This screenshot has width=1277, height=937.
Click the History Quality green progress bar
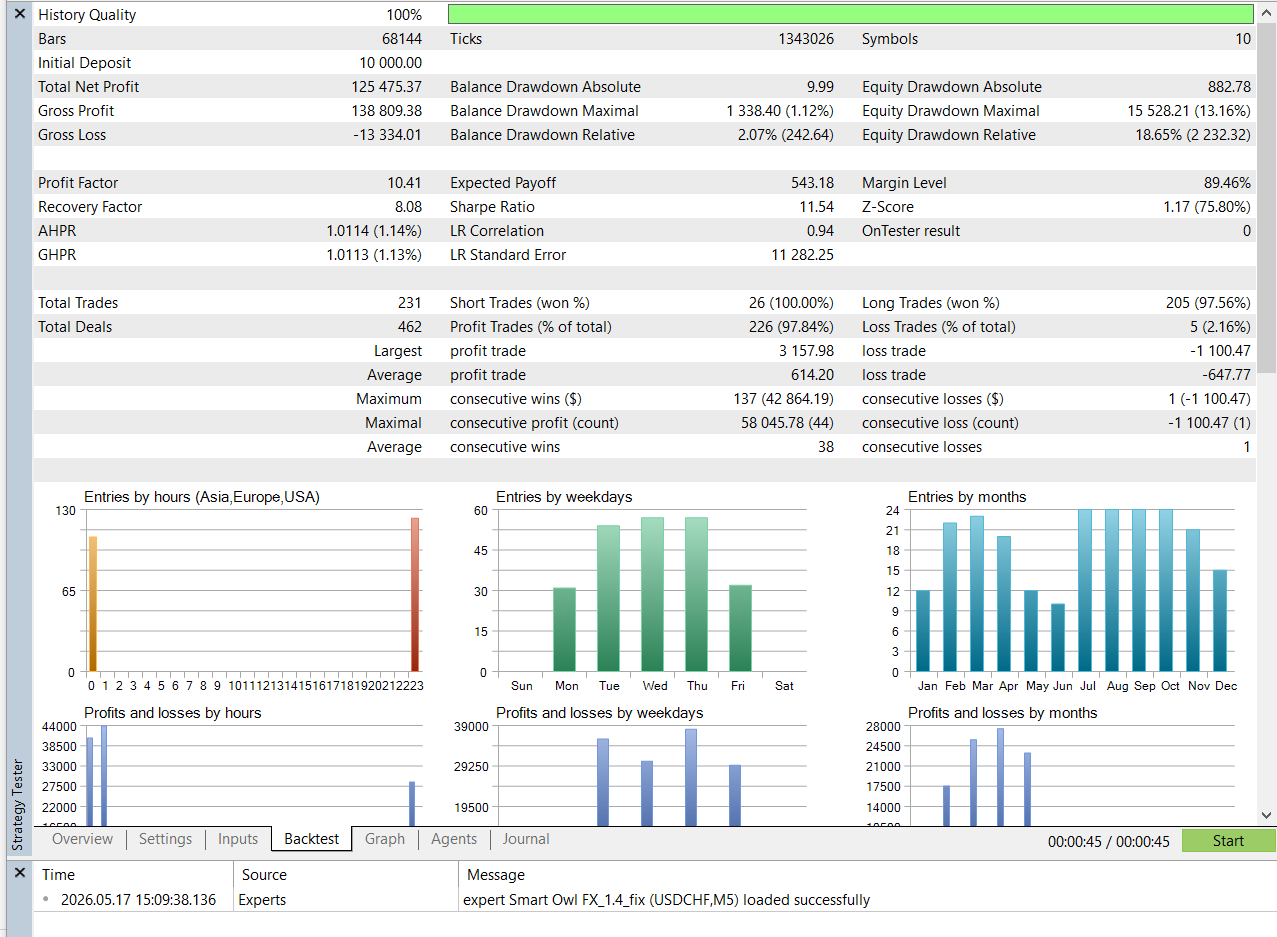(x=850, y=14)
